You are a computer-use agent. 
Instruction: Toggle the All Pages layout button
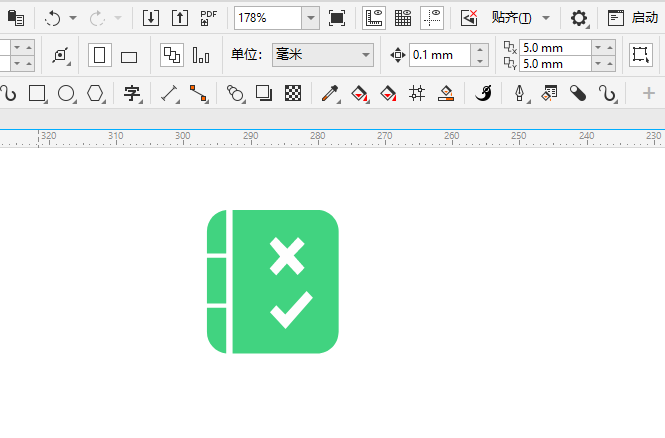click(172, 55)
